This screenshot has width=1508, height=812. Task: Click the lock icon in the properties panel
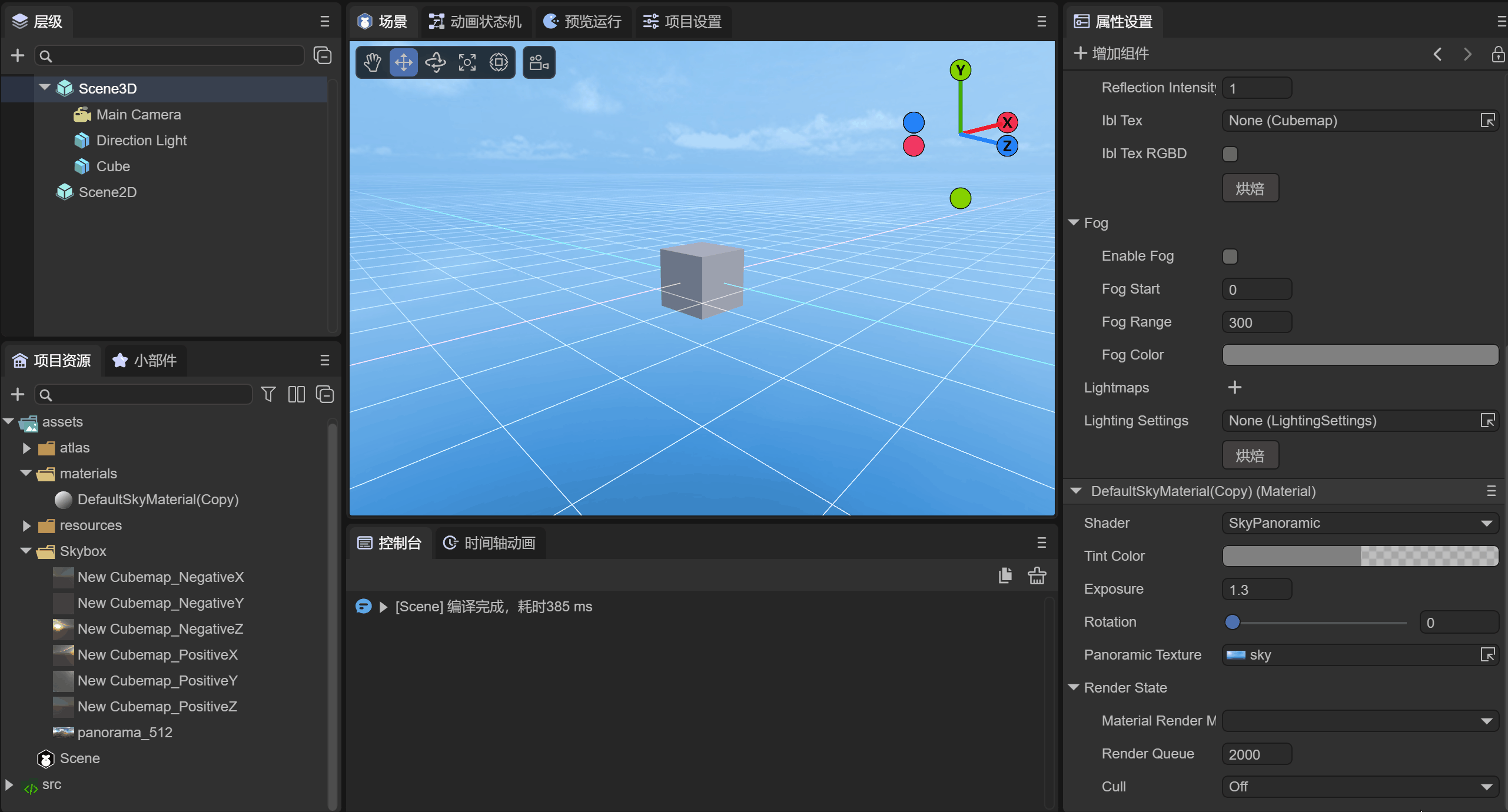click(1498, 54)
